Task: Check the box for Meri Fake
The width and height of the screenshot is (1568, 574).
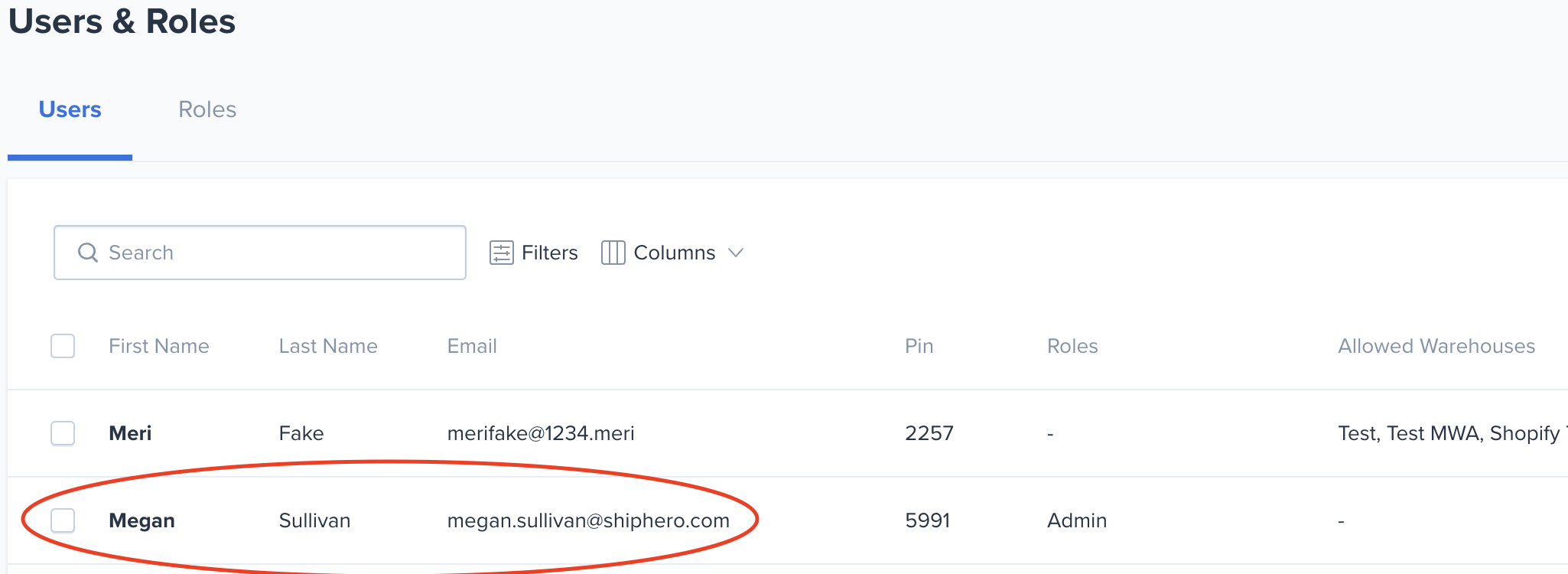Action: [63, 433]
